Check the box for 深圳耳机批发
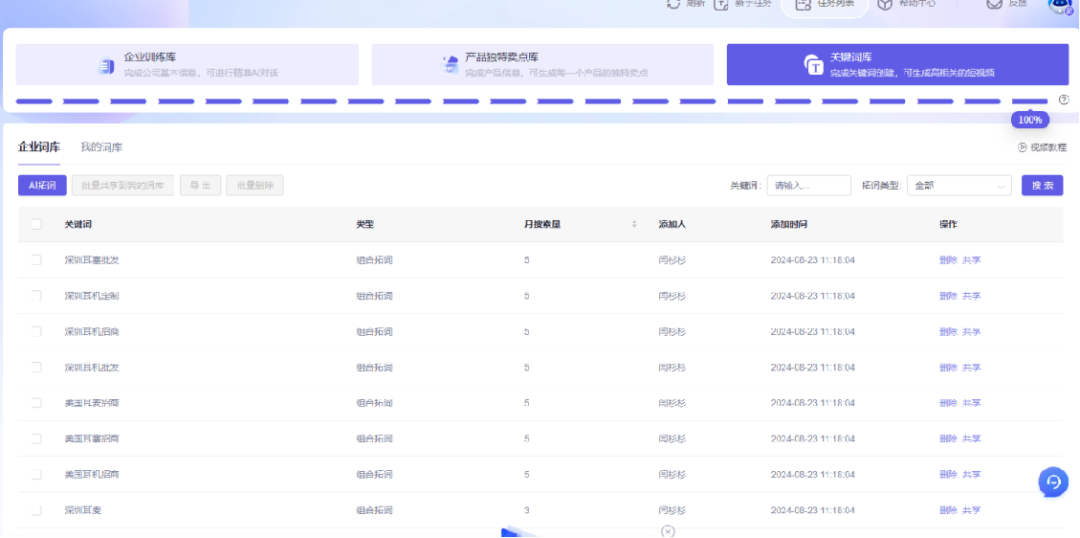Screen dimensions: 1080x538 pos(36,367)
